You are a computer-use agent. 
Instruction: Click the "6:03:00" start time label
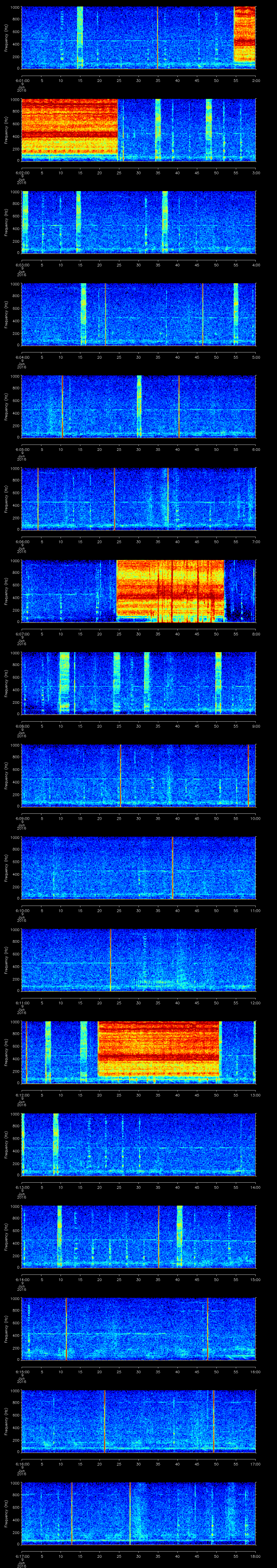click(22, 265)
